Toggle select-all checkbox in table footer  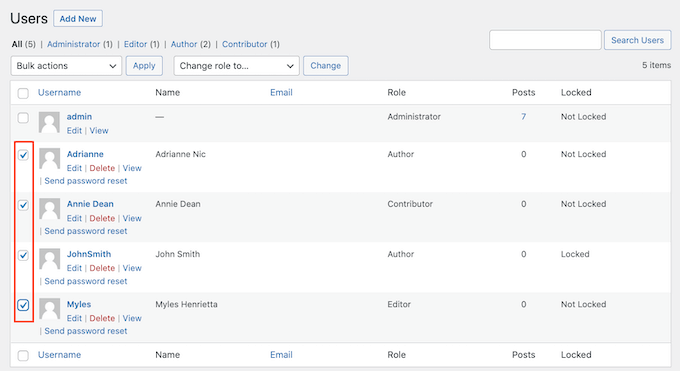pos(23,355)
